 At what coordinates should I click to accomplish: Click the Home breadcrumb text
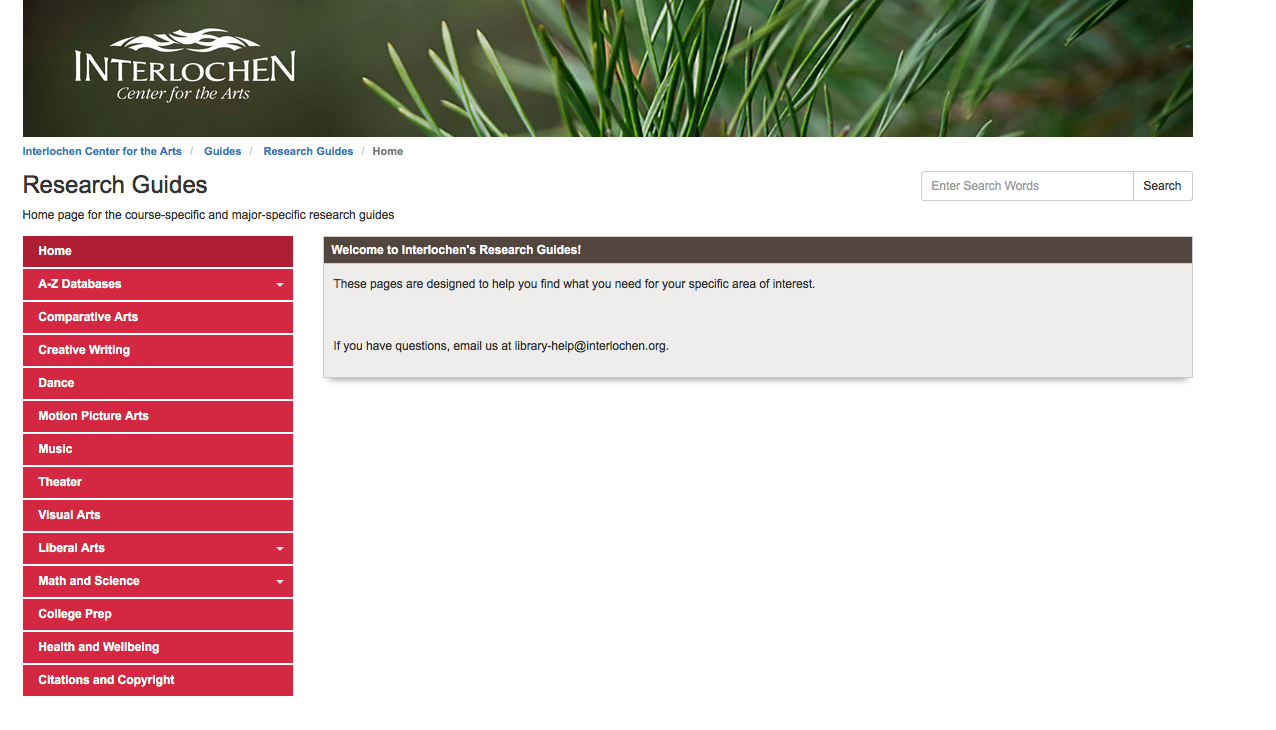(388, 151)
